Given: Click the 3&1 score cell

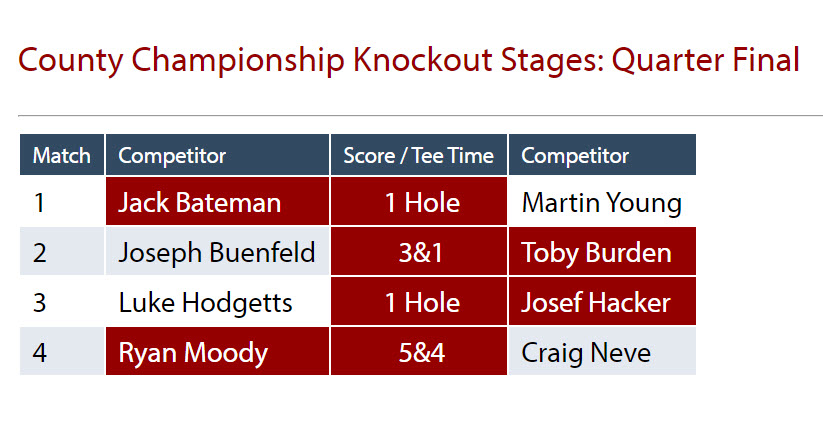Looking at the screenshot, I should (419, 251).
